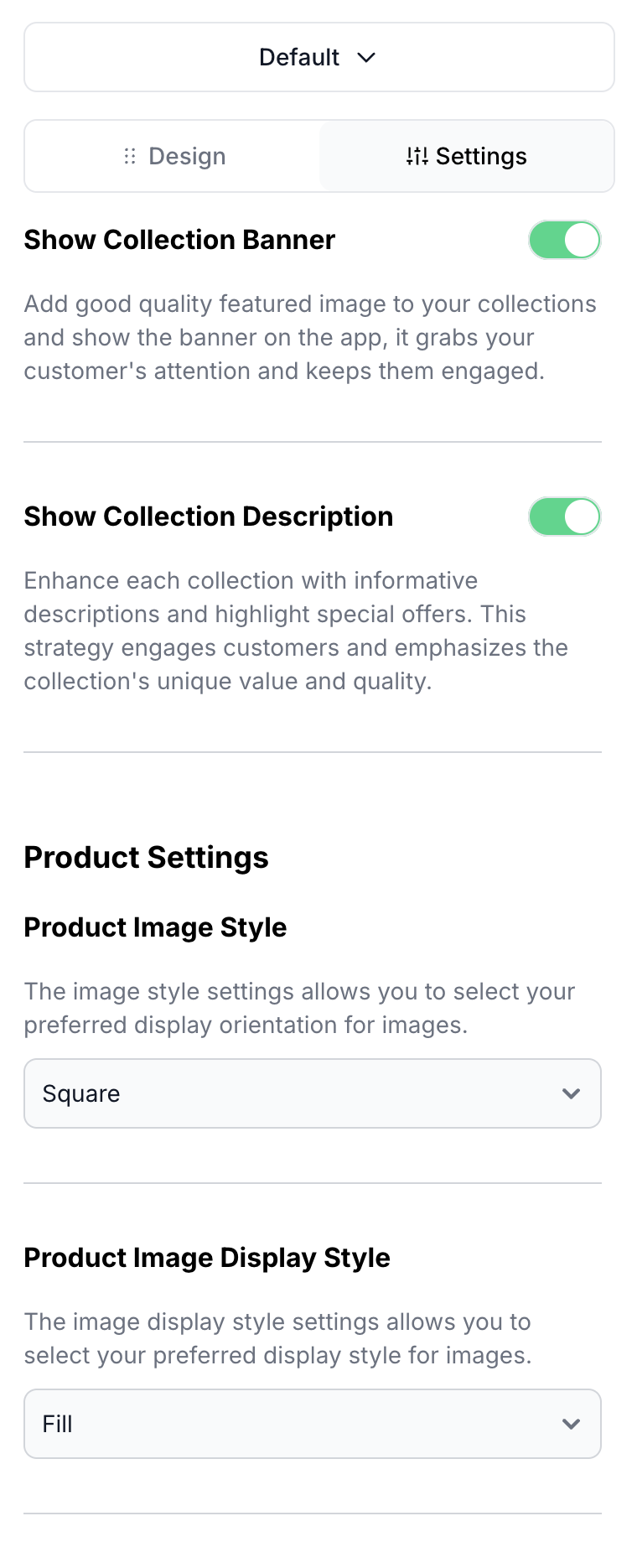Image resolution: width=637 pixels, height=1568 pixels.
Task: Select the Settings tab
Action: click(x=466, y=156)
